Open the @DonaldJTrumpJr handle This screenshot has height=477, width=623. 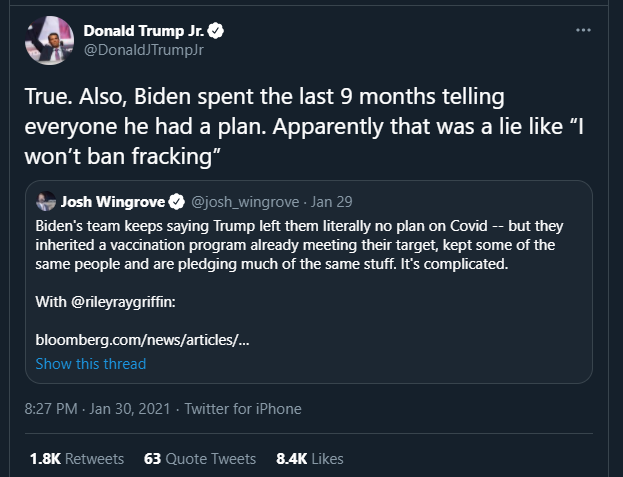pyautogui.click(x=143, y=50)
